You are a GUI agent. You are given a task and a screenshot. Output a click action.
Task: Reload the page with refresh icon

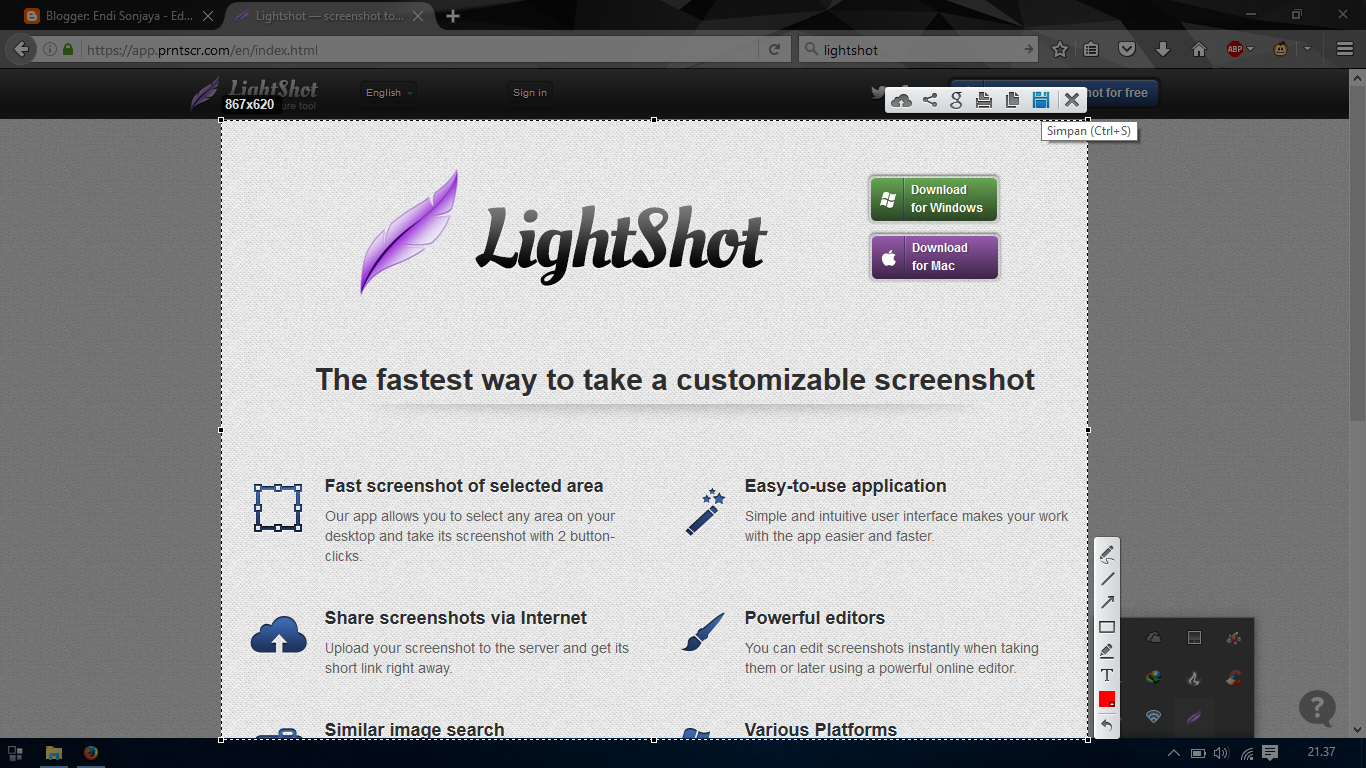pos(774,49)
